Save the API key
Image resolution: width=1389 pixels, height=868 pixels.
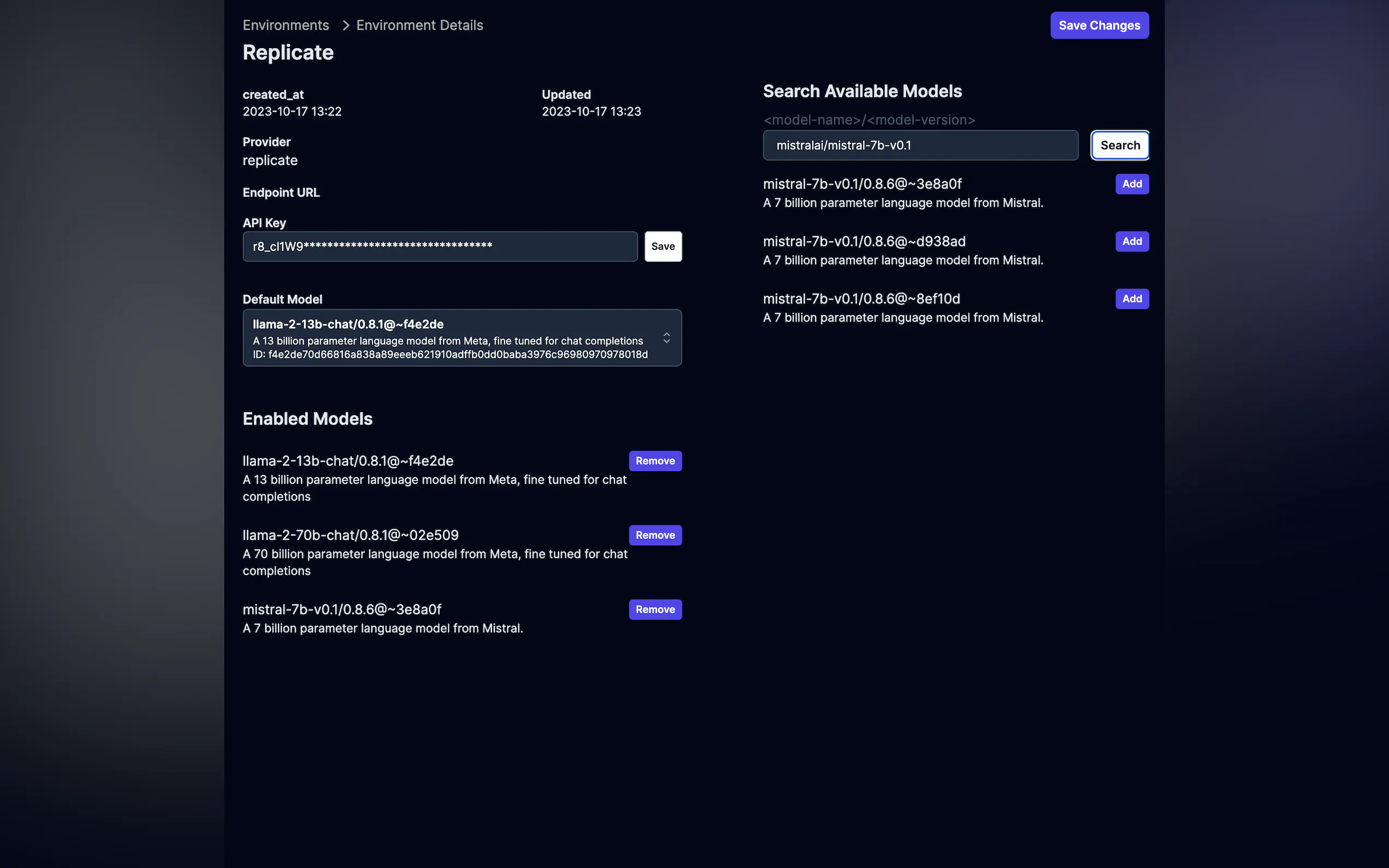click(663, 247)
